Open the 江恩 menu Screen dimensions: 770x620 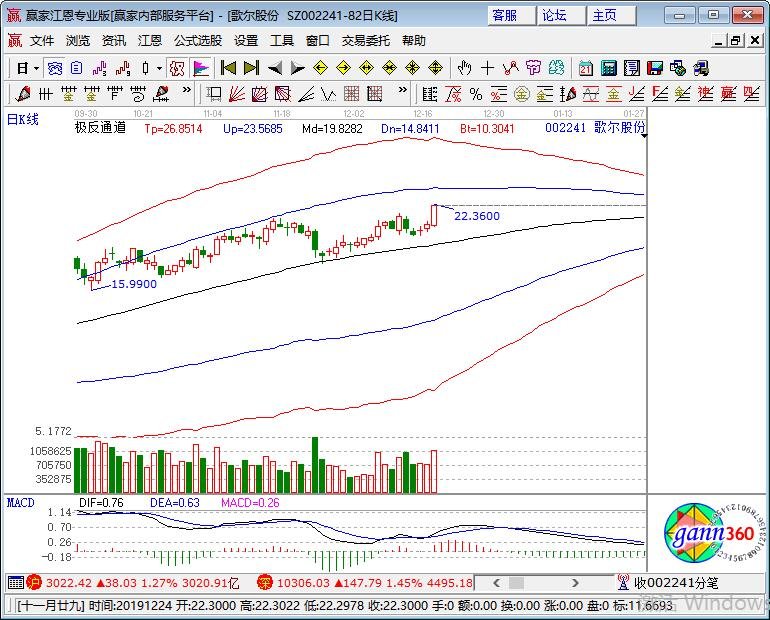150,41
